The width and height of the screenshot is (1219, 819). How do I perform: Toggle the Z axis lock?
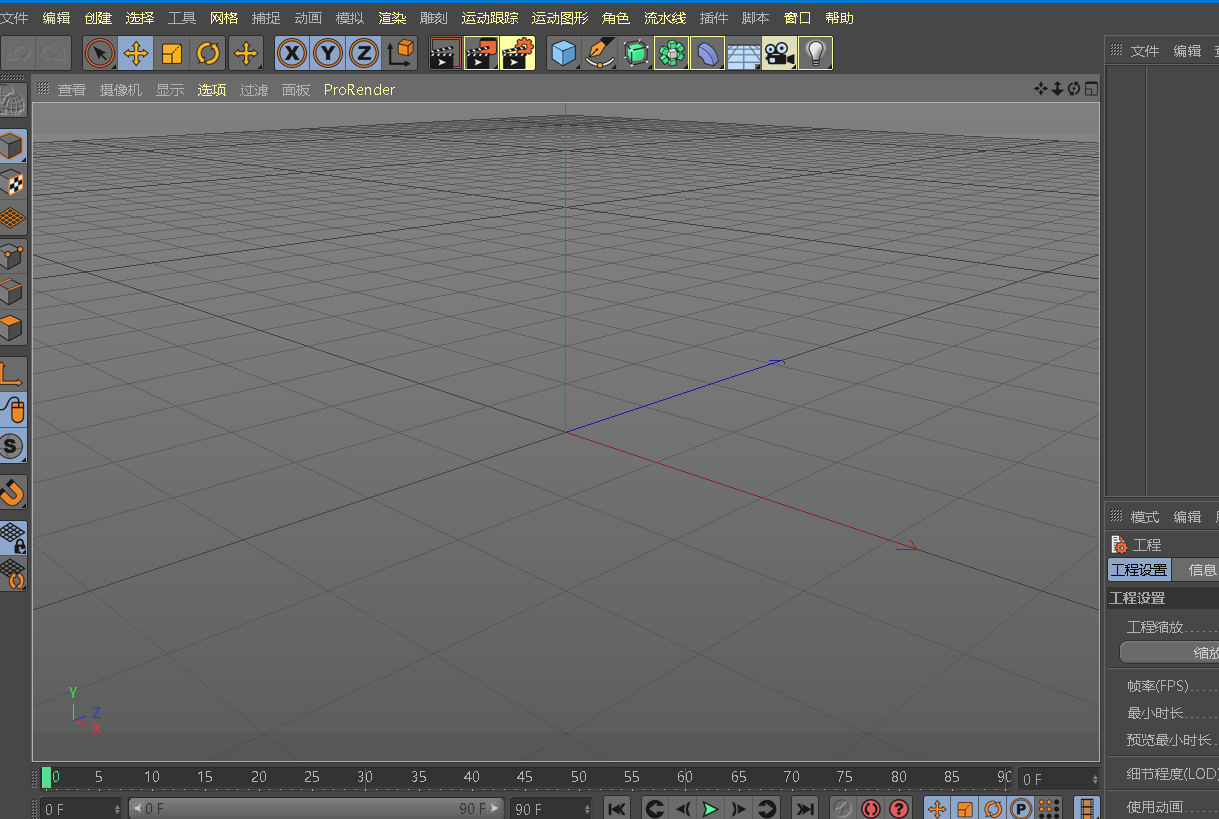[x=363, y=53]
